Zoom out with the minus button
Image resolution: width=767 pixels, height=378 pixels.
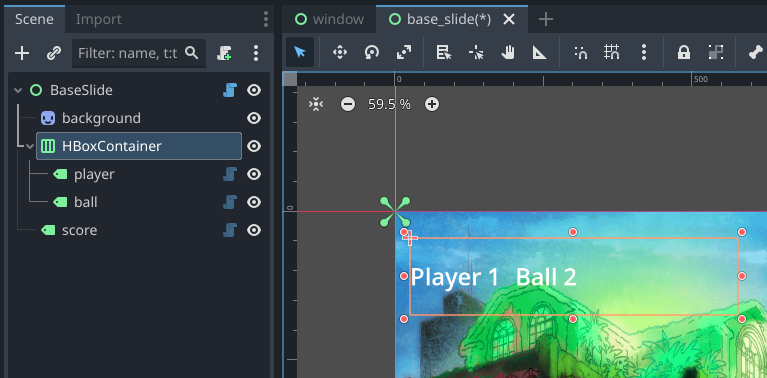coord(348,104)
